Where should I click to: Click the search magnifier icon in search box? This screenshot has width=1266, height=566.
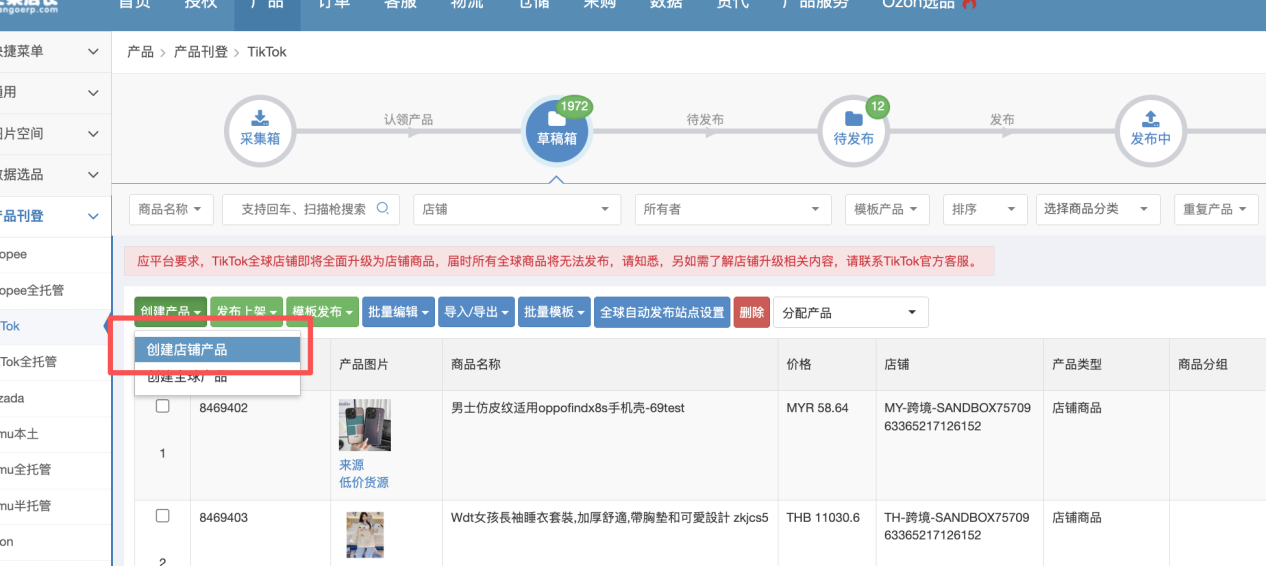[x=383, y=209]
